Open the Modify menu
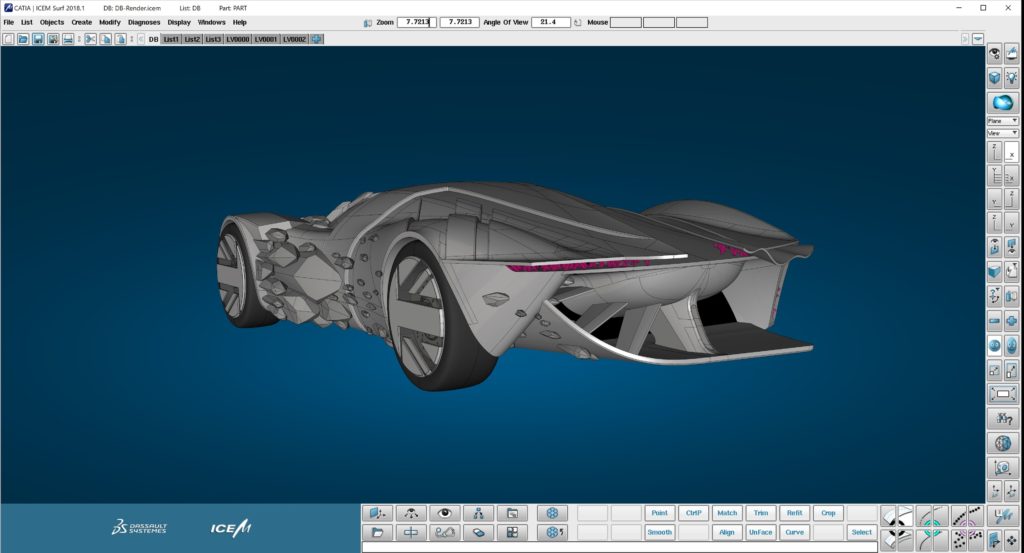Screen dimensions: 1024x553 click(x=109, y=22)
